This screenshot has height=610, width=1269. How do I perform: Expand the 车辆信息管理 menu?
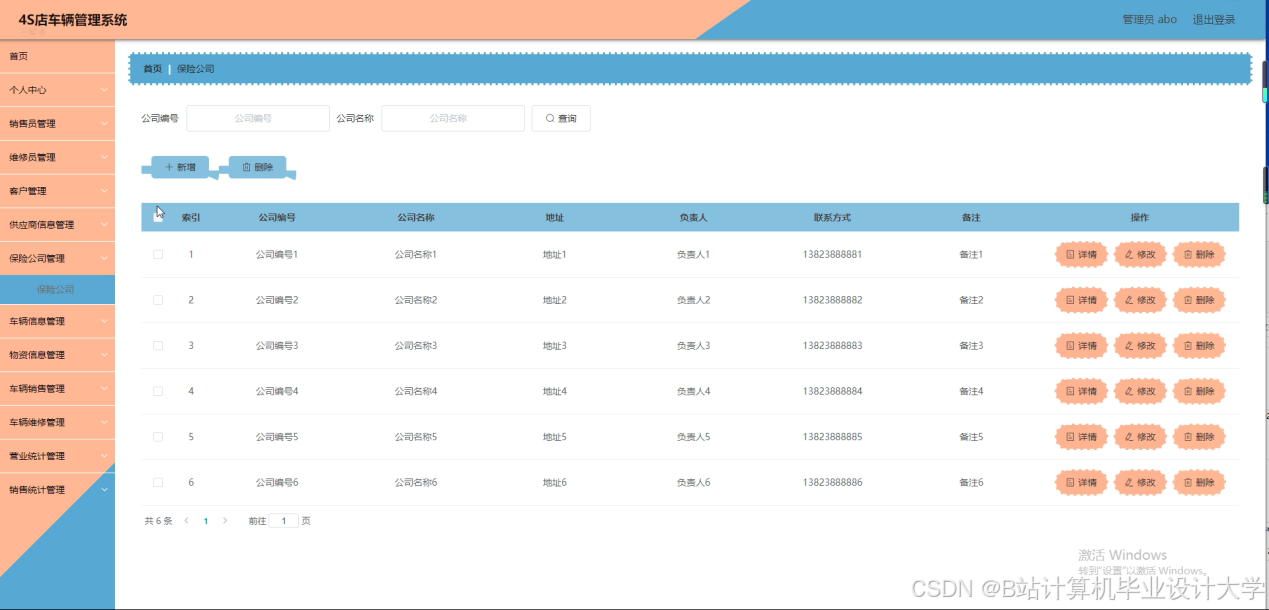[57, 321]
